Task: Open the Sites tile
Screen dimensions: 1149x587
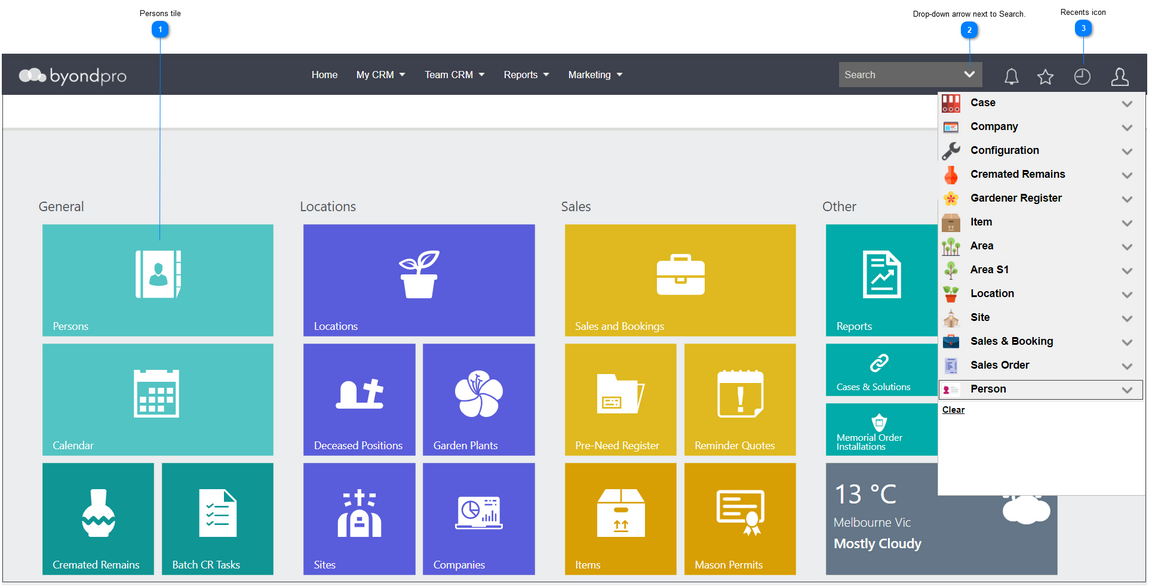Action: pos(359,519)
